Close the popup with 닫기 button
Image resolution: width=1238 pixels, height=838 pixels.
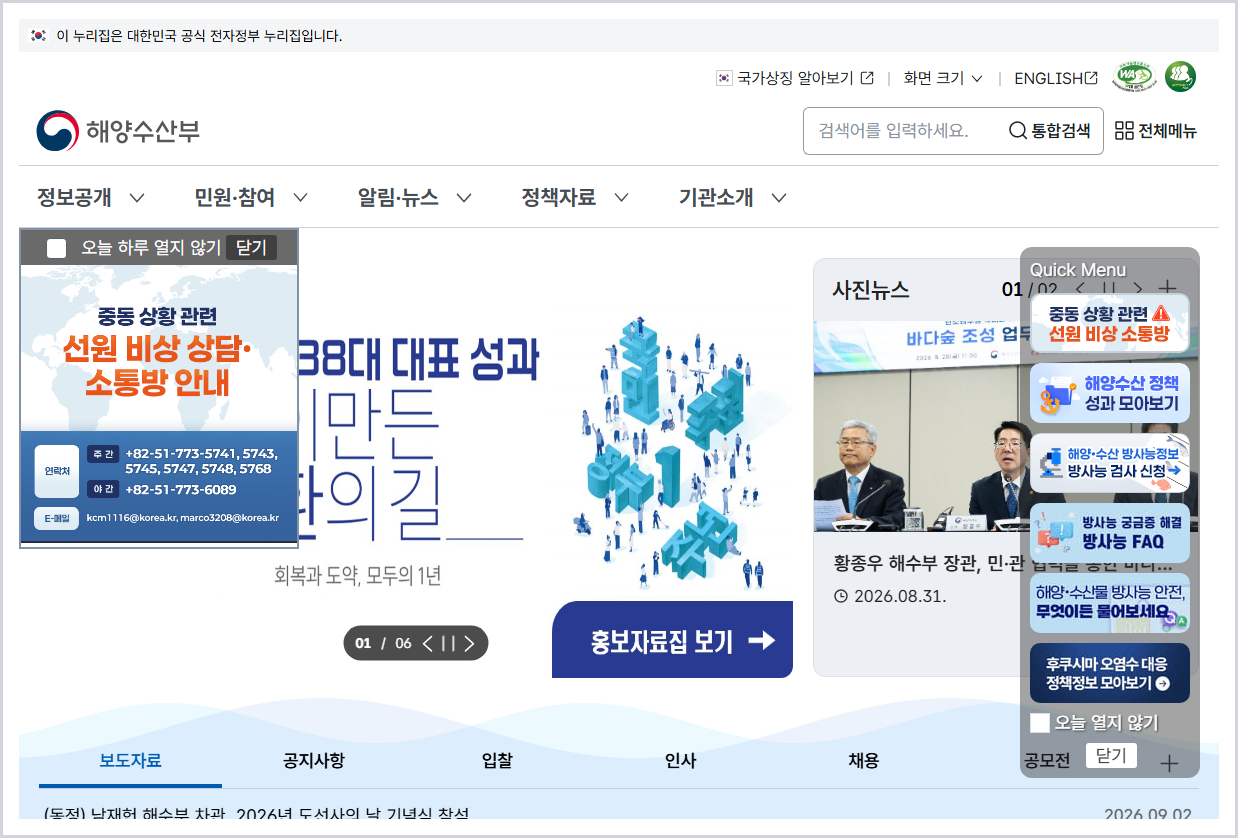point(251,248)
